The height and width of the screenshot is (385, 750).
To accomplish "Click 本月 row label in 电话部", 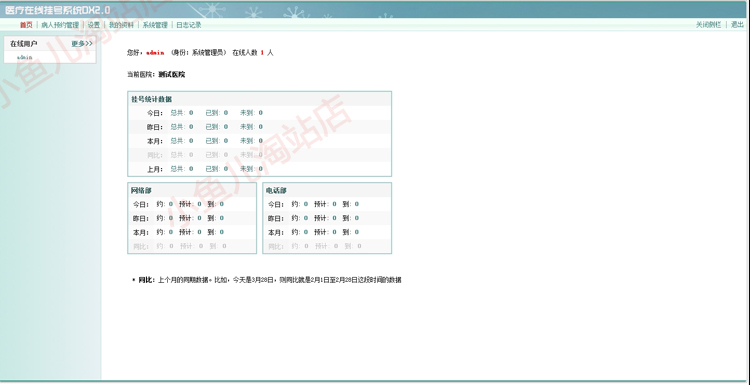I will pos(276,232).
